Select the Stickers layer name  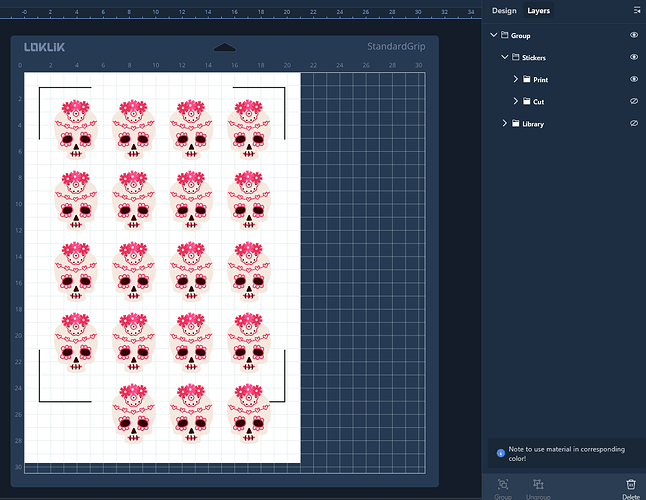pos(534,57)
